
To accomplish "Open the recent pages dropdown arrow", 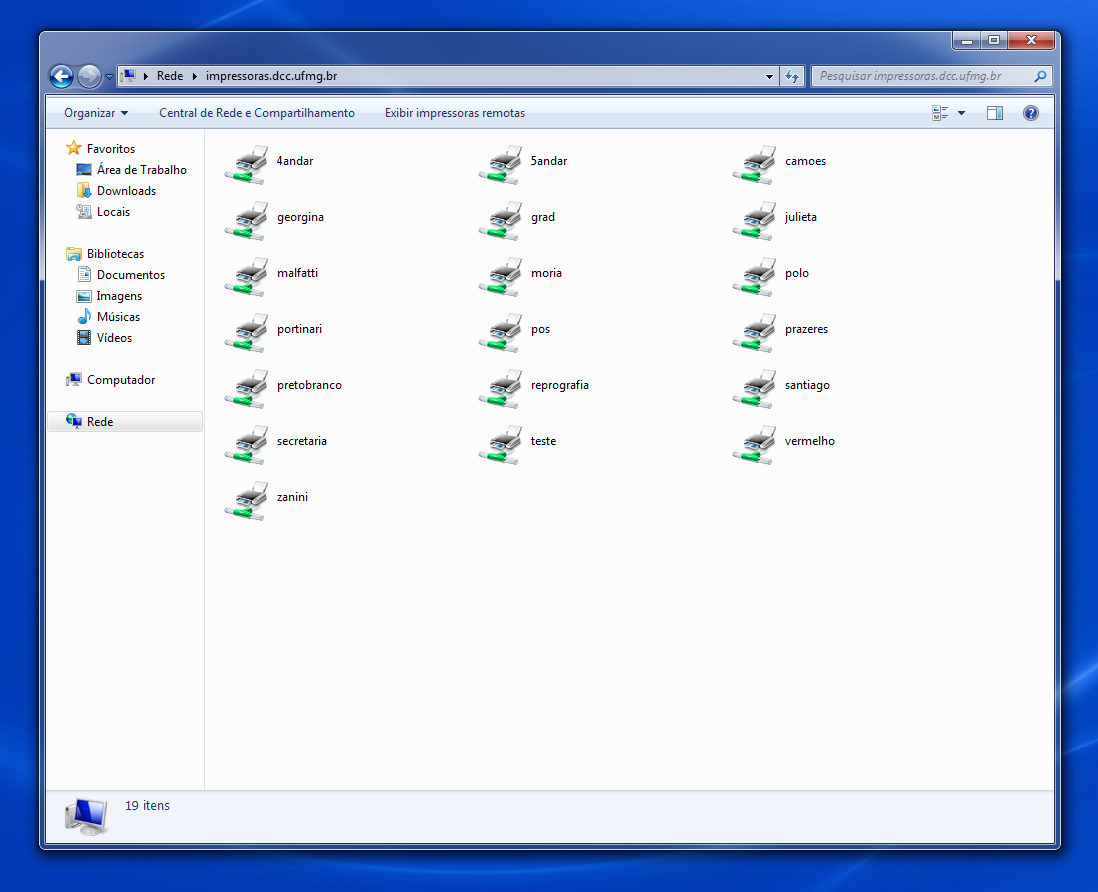I will pos(109,77).
